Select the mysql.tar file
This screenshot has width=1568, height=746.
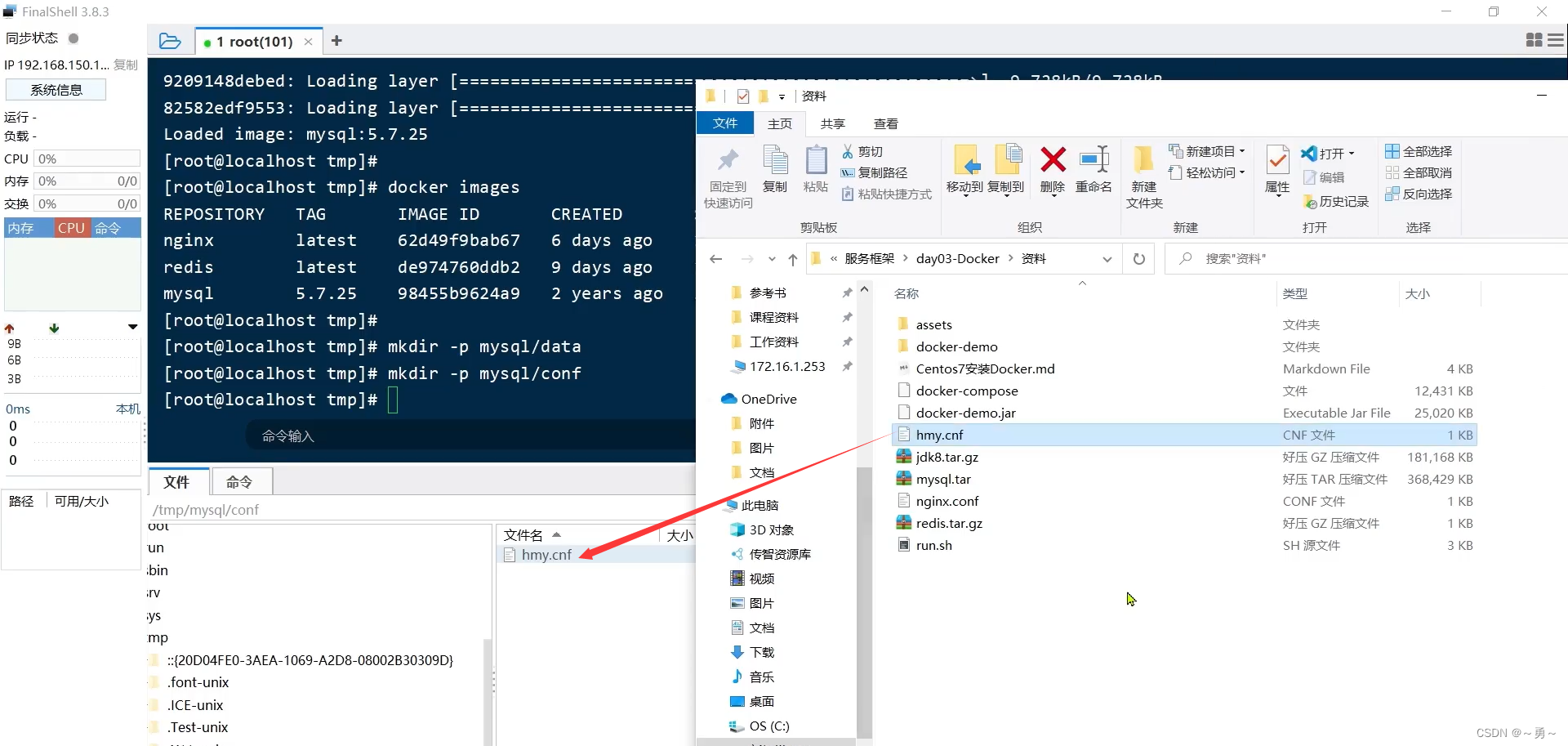[x=943, y=480]
